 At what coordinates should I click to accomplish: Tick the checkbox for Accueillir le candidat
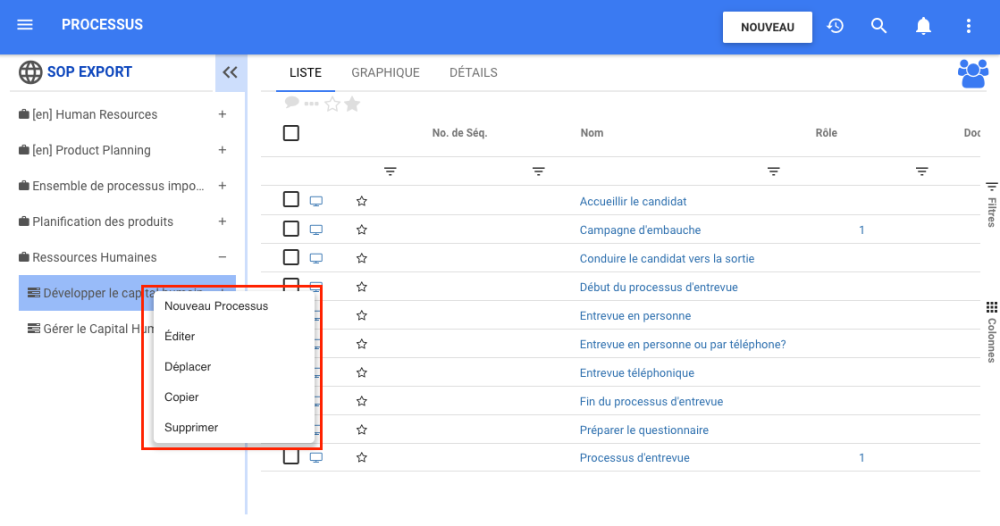[291, 200]
